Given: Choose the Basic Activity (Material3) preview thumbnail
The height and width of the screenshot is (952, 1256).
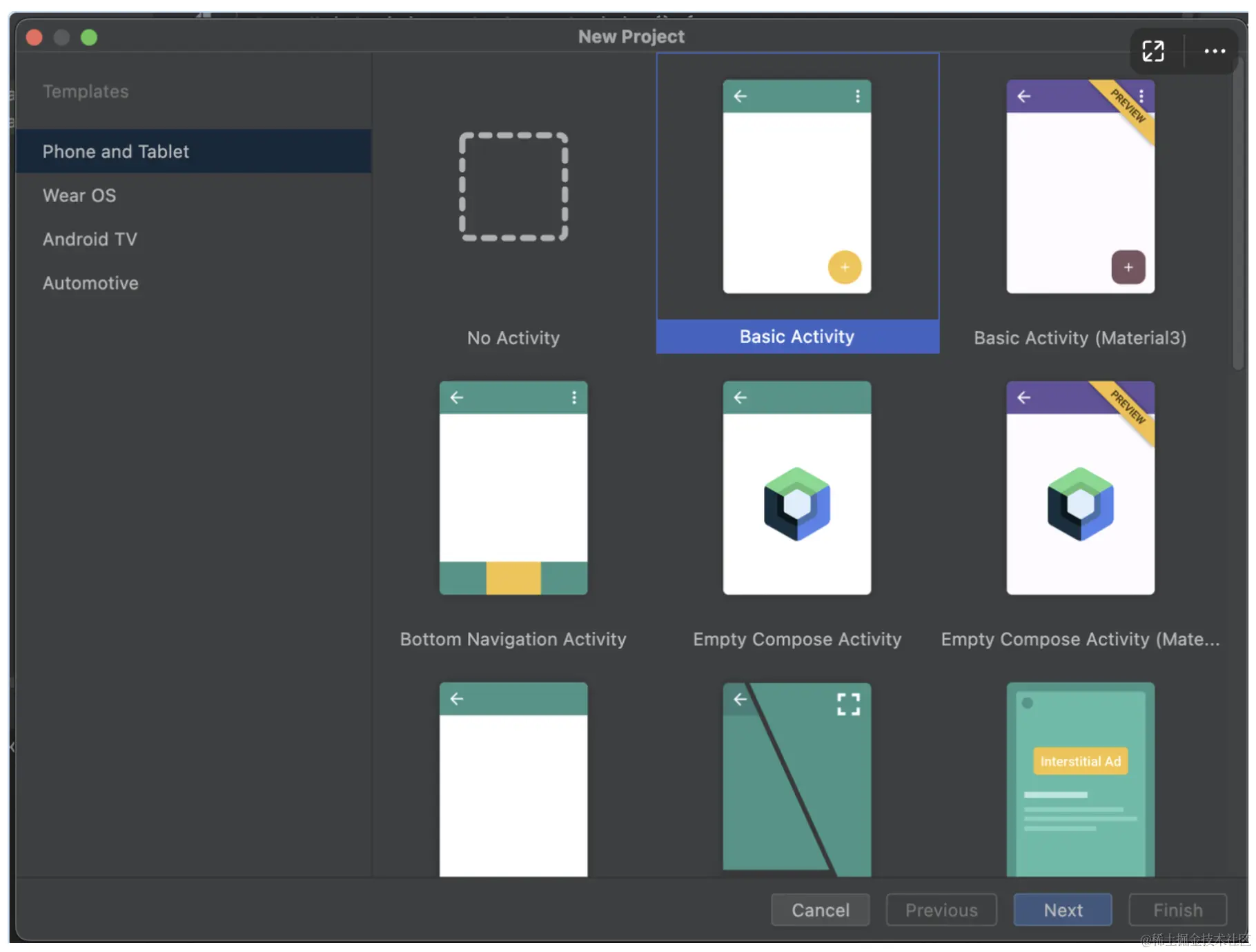Looking at the screenshot, I should point(1081,186).
